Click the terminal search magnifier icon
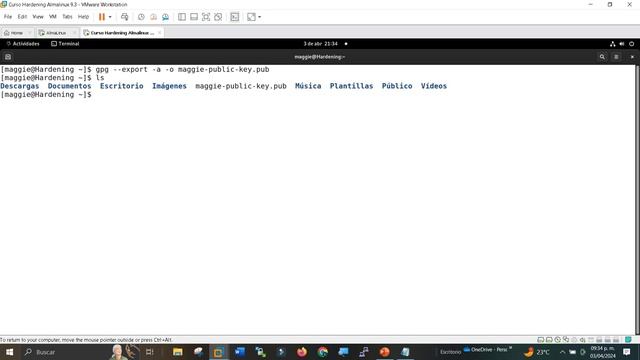640x360 pixels. pos(602,57)
